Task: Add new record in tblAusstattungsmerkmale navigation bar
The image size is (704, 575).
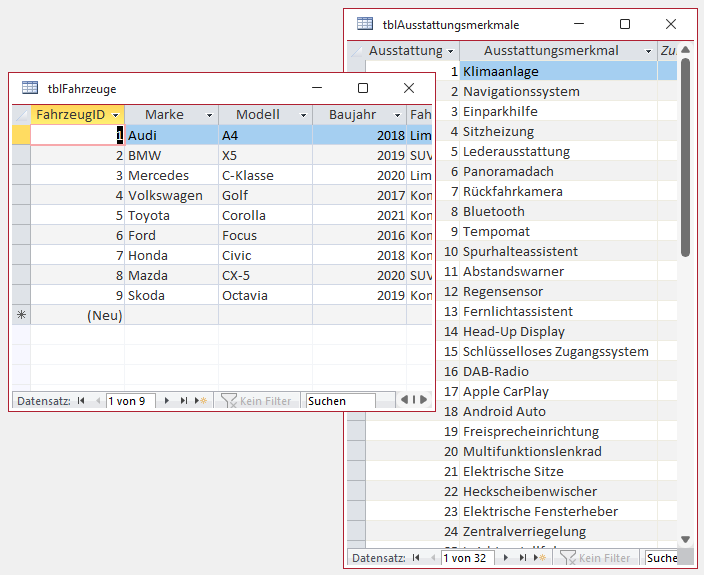Action: coord(540,558)
